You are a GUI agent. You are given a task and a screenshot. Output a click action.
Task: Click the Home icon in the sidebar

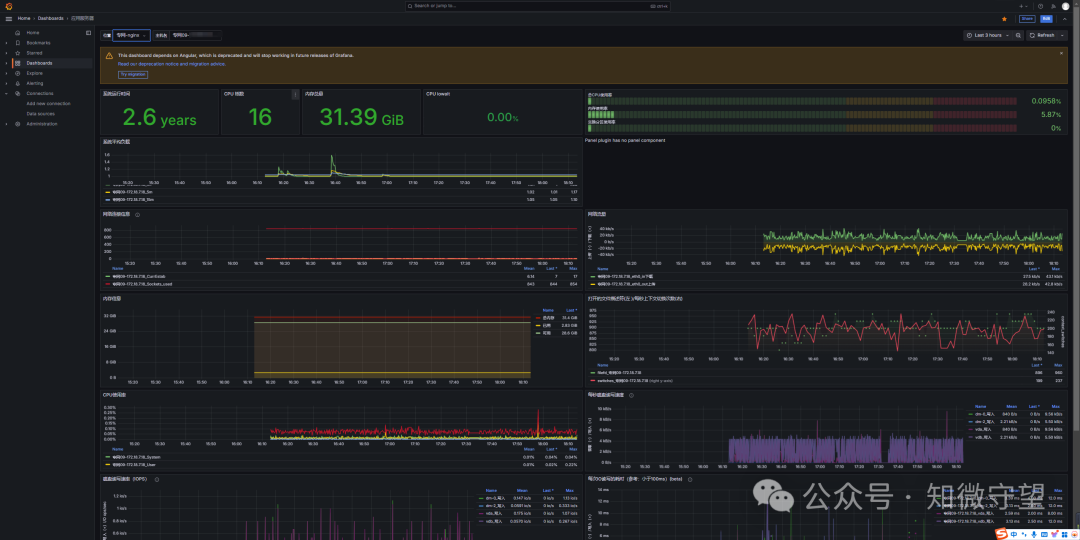(x=17, y=32)
